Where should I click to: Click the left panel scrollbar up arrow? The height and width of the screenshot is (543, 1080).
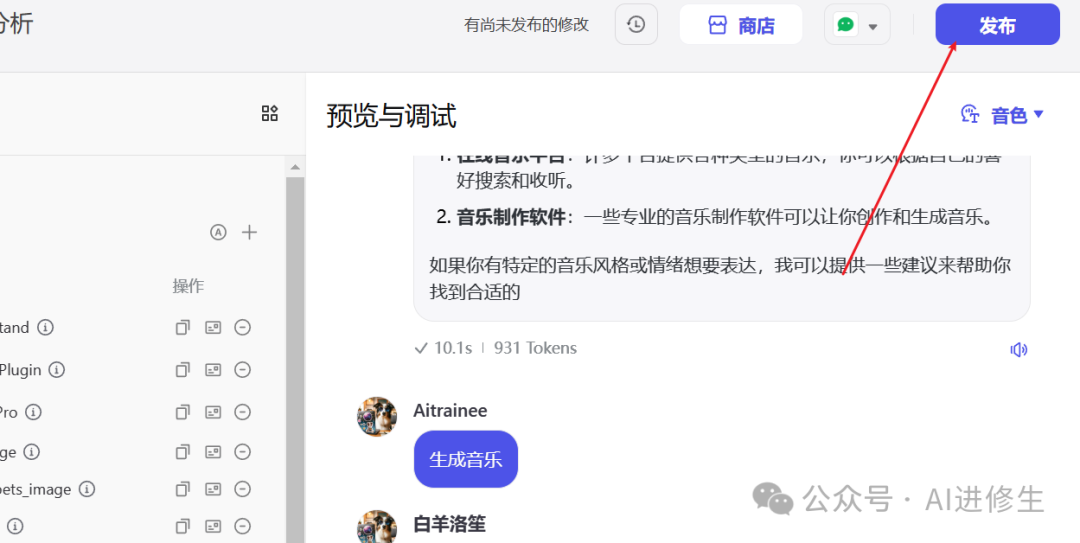(x=295, y=167)
